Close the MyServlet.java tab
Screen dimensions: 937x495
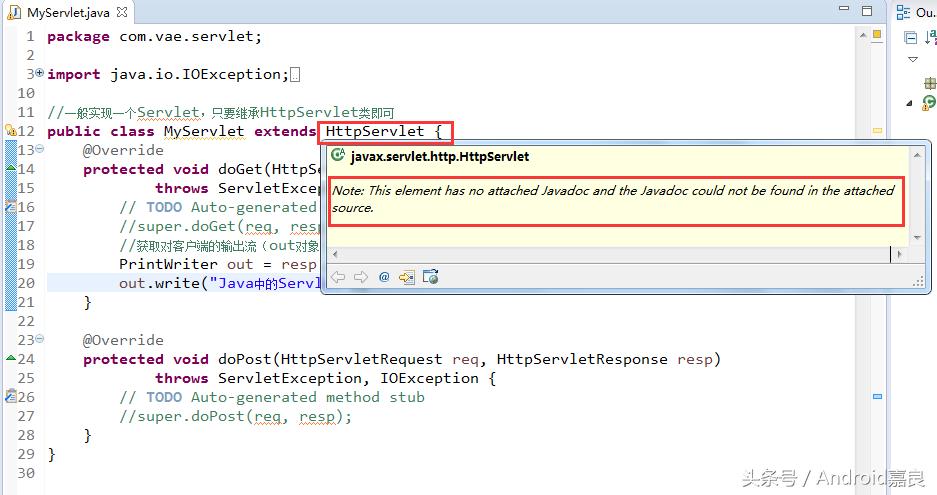(x=122, y=11)
